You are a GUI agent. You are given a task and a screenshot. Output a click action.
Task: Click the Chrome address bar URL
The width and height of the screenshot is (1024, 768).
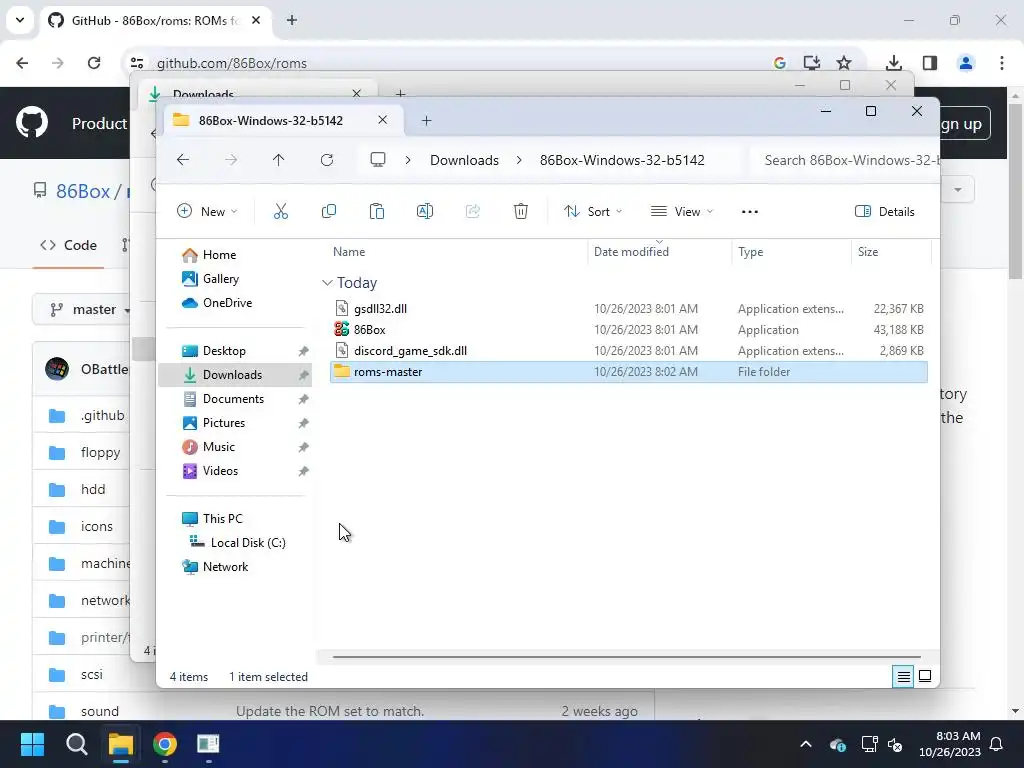click(232, 63)
